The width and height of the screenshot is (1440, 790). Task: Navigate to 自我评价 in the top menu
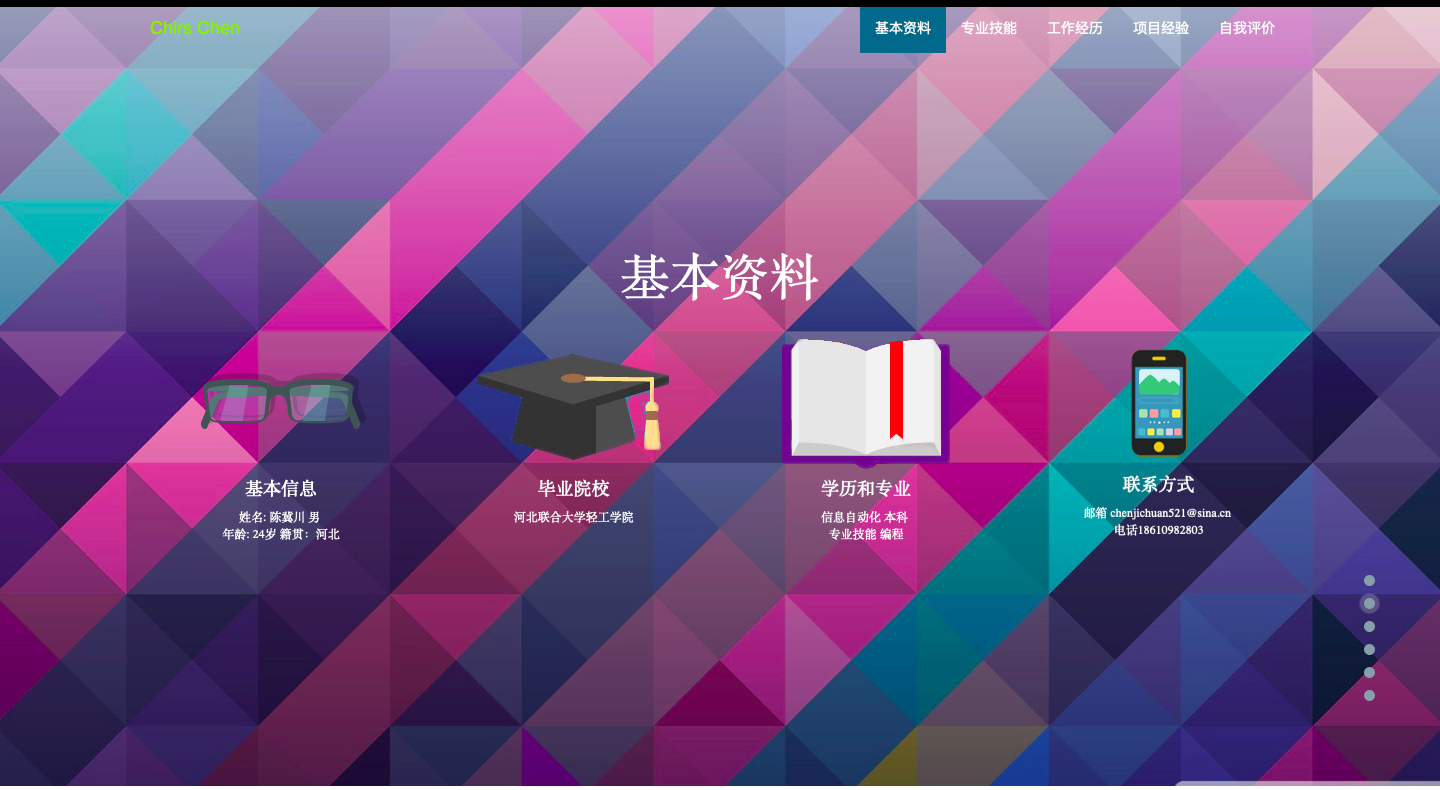click(x=1246, y=28)
